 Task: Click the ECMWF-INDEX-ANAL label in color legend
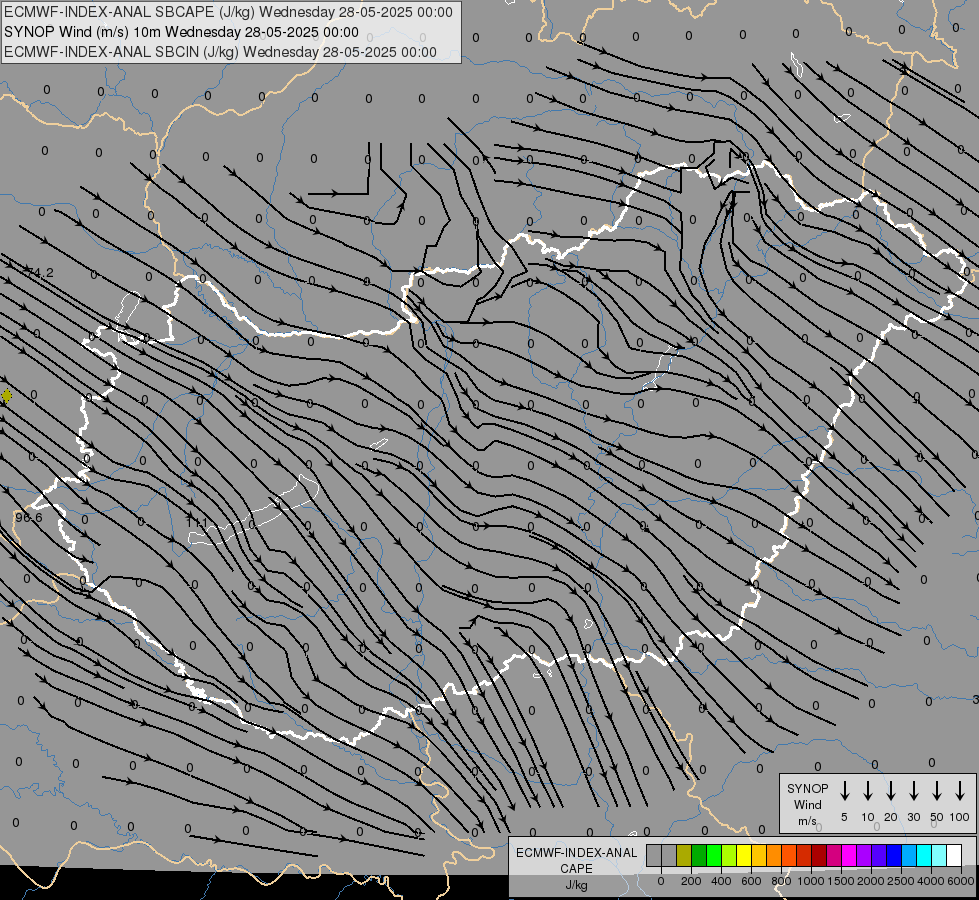pyautogui.click(x=576, y=853)
